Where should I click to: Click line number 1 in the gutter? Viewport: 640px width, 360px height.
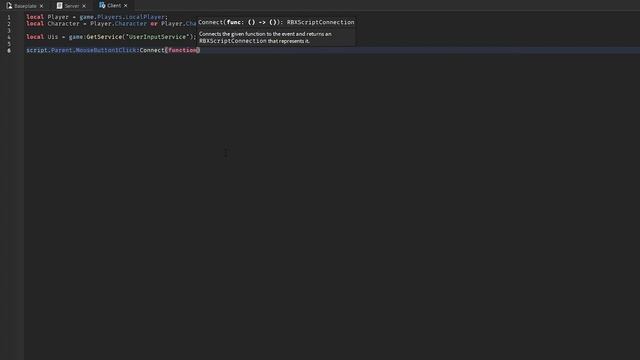pyautogui.click(x=9, y=17)
